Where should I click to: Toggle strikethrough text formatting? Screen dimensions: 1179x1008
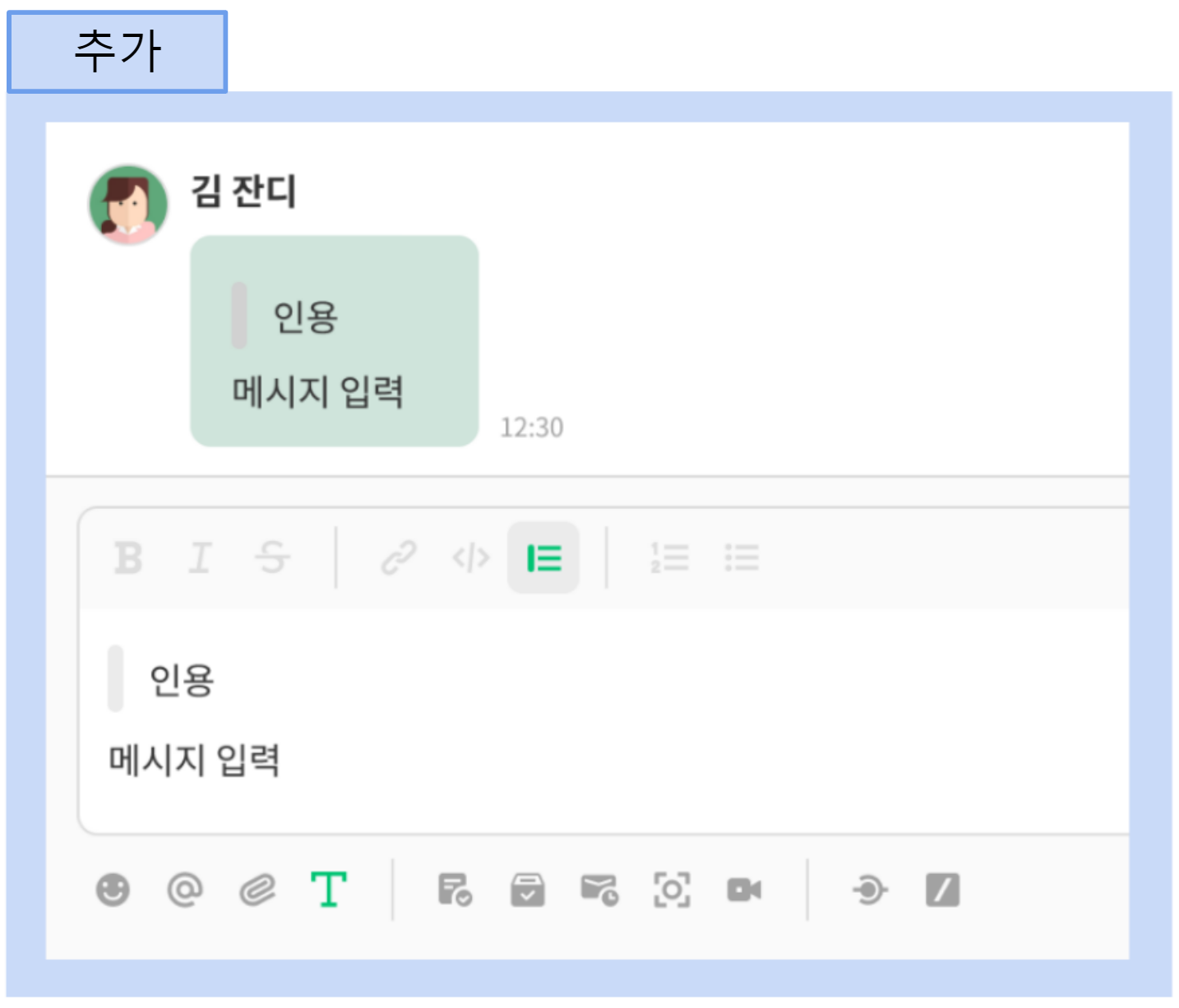272,558
